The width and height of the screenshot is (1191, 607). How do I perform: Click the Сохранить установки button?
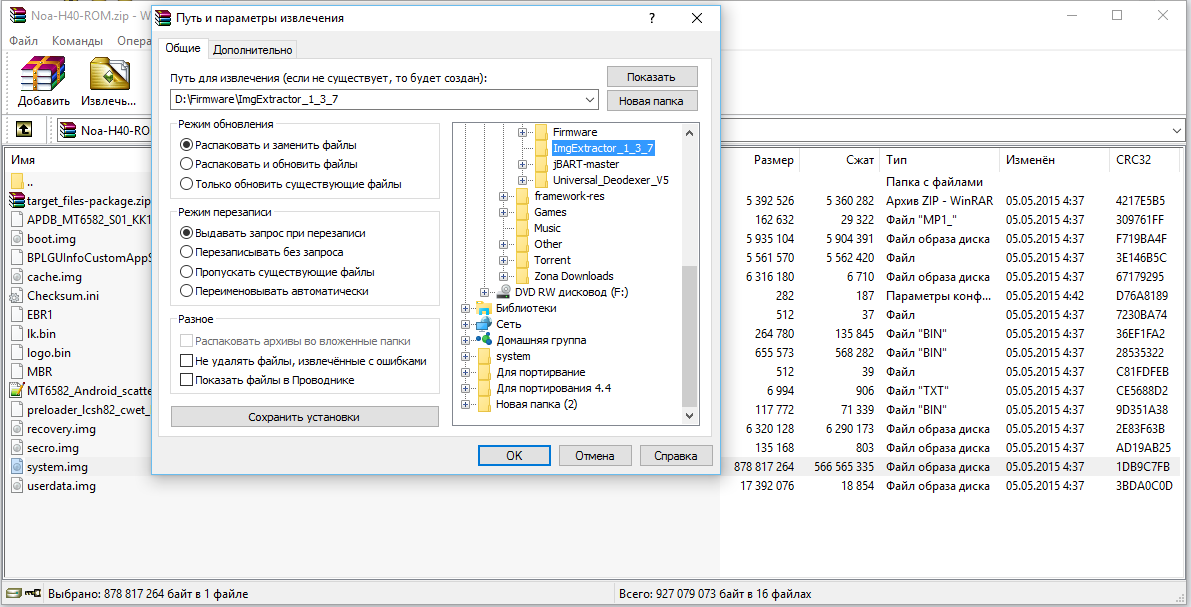pyautogui.click(x=305, y=417)
